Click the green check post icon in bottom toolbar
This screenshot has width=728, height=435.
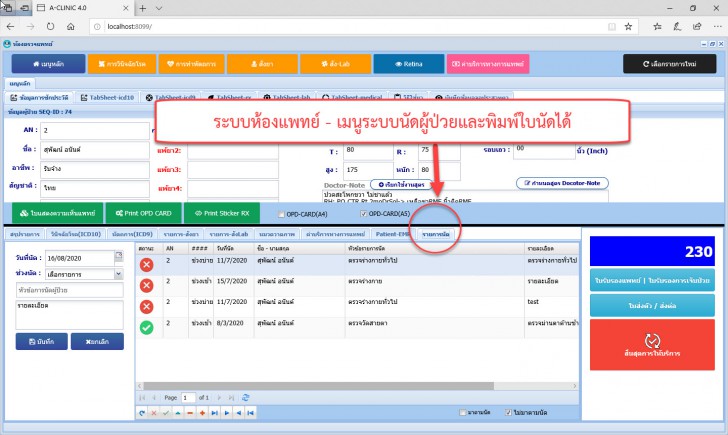(x=166, y=413)
